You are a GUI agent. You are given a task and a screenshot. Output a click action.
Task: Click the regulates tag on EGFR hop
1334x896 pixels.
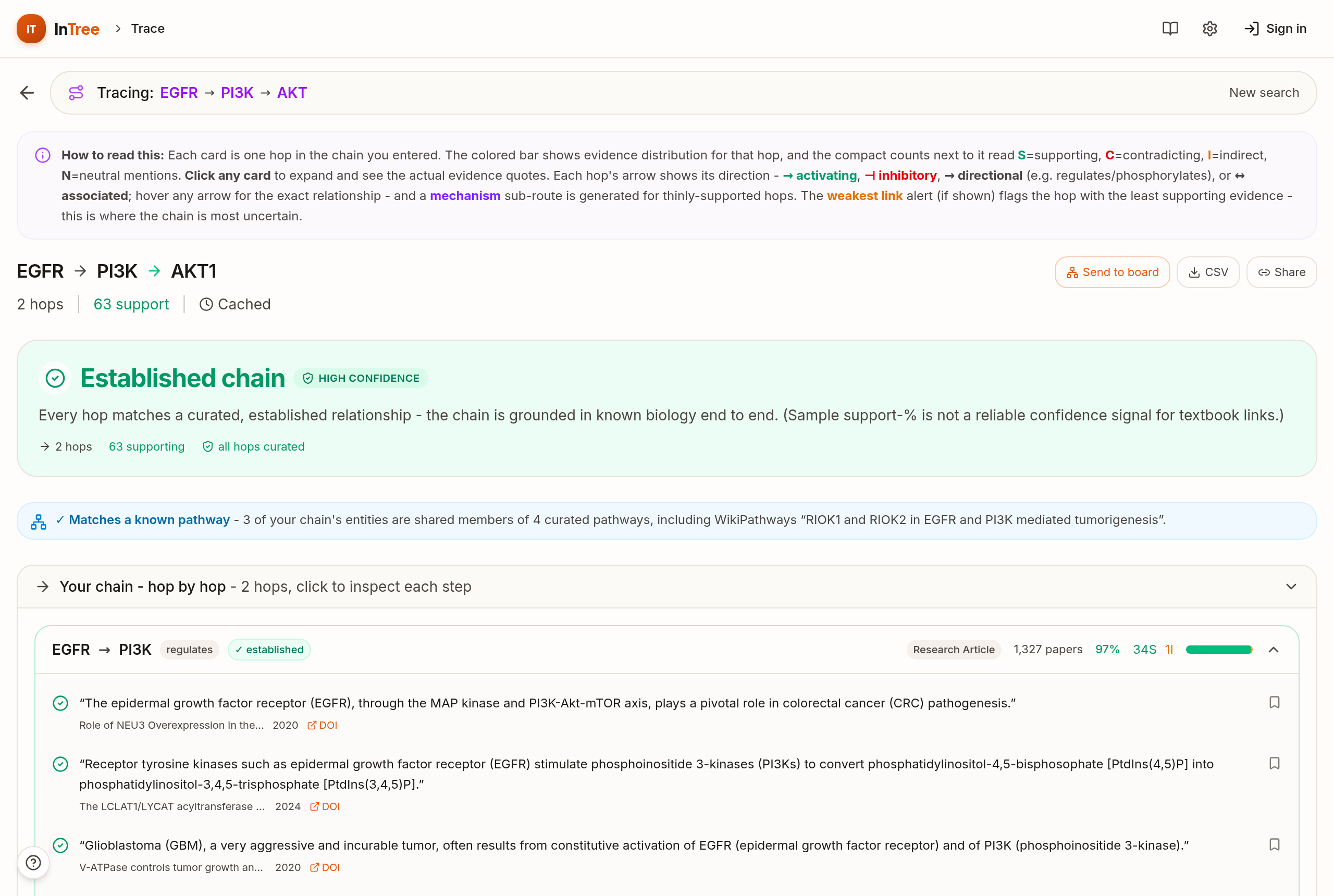point(189,650)
